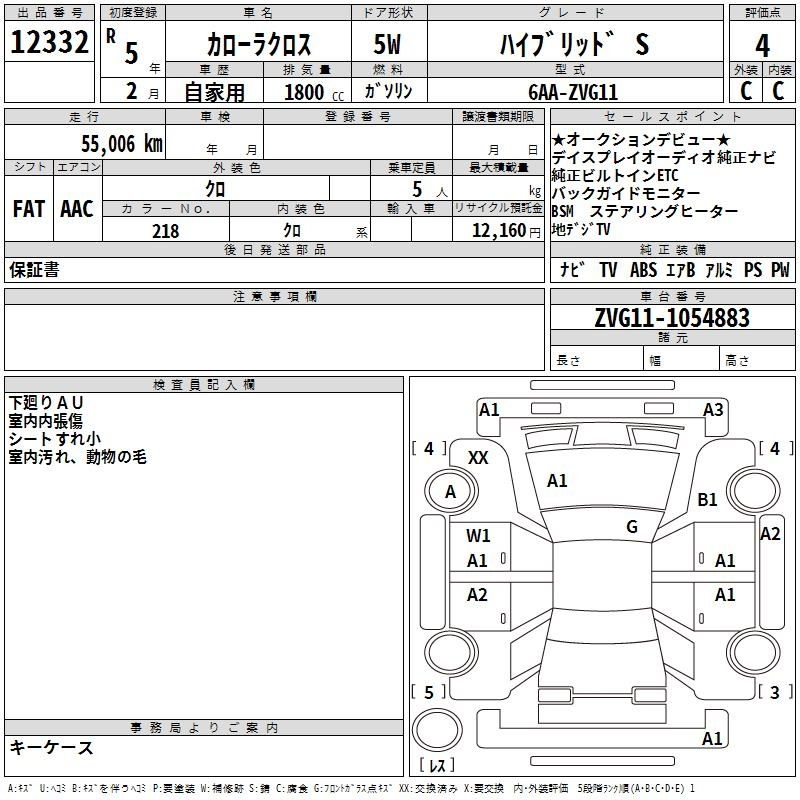The width and height of the screenshot is (800, 800).
Task: Click the recycle deposit amount 12,160
Action: 498,231
